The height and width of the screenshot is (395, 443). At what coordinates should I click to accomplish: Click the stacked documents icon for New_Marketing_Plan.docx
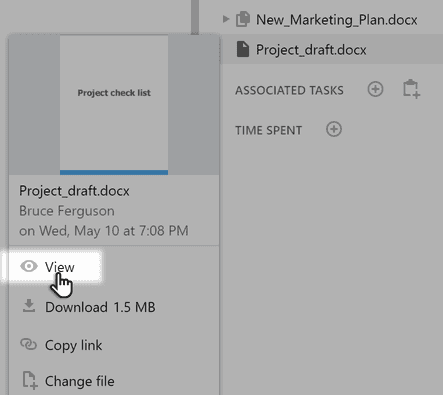243,19
